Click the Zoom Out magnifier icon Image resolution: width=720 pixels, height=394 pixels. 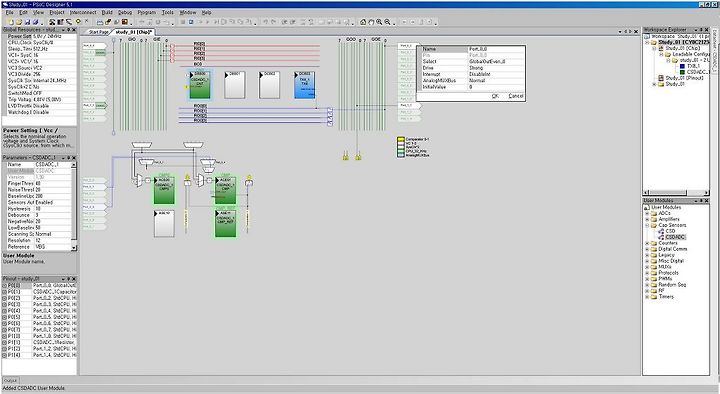coord(388,22)
